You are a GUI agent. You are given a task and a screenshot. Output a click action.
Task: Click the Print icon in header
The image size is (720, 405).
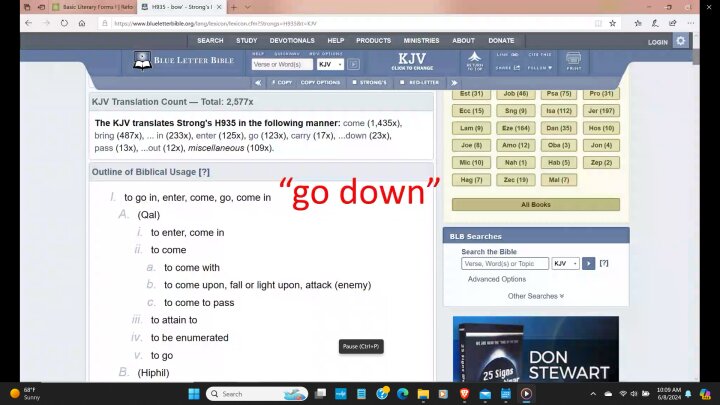[574, 61]
